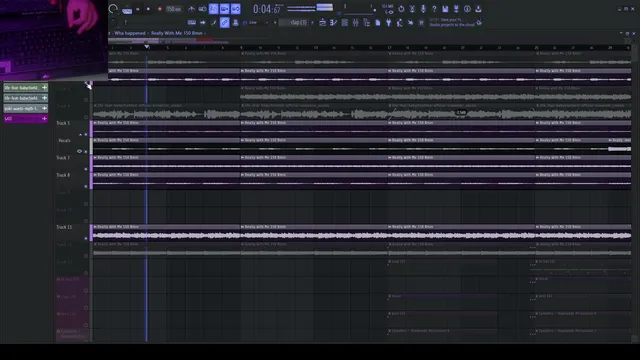Image resolution: width=640 pixels, height=360 pixels.
Task: Mute Track 8 with its toggle
Action: click(86, 186)
